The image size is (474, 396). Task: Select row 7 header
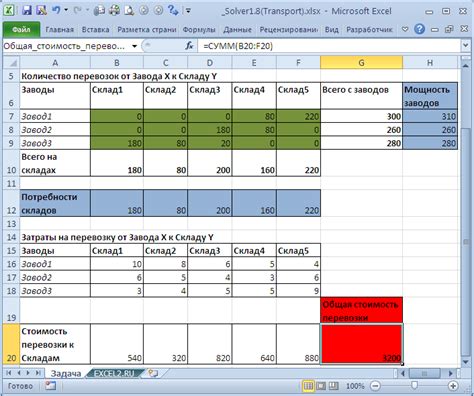[x=11, y=116]
